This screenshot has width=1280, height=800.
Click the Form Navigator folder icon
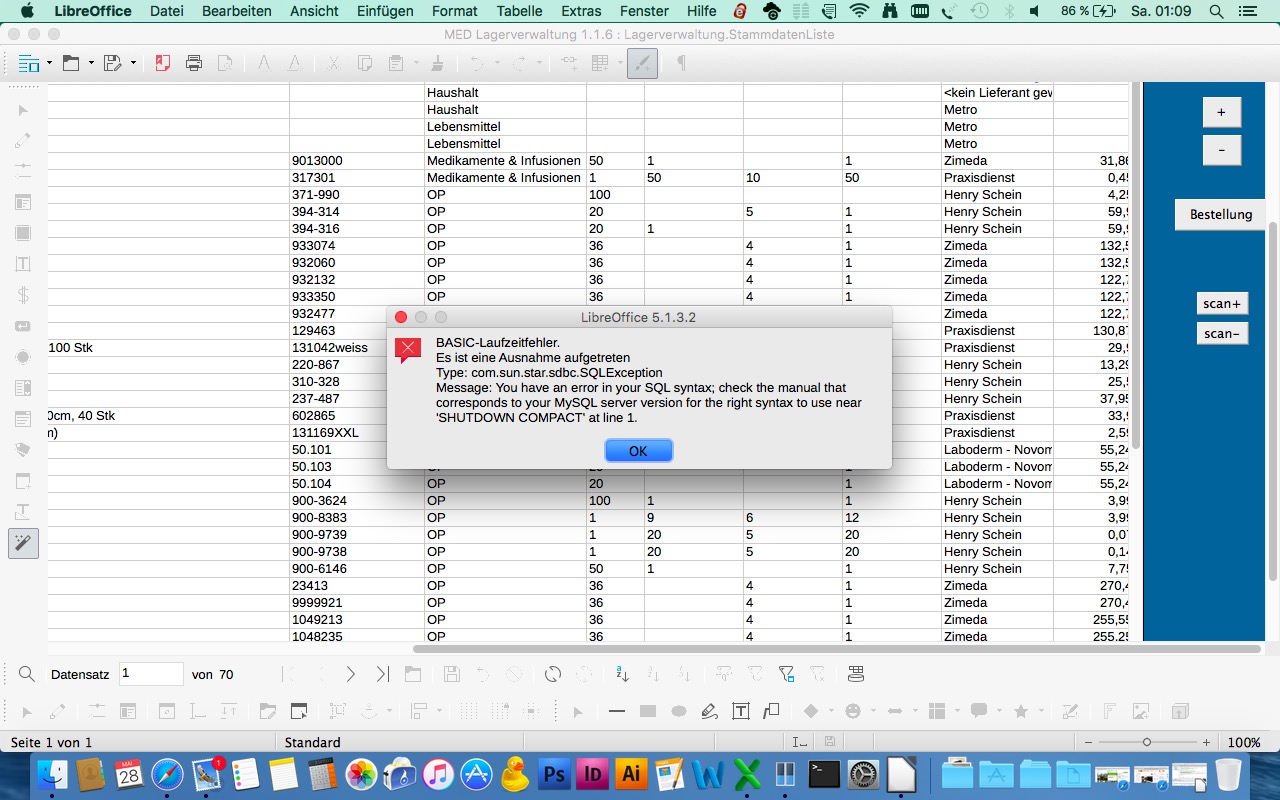[267, 711]
